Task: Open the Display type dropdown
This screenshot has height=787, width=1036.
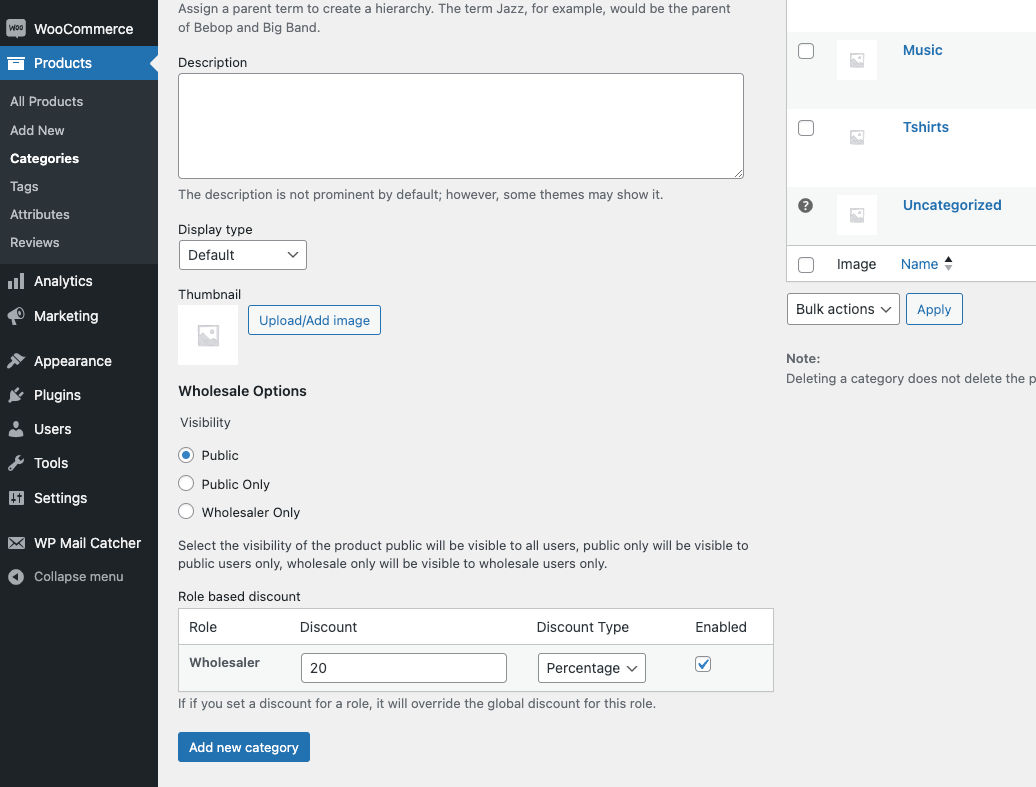Action: [242, 255]
